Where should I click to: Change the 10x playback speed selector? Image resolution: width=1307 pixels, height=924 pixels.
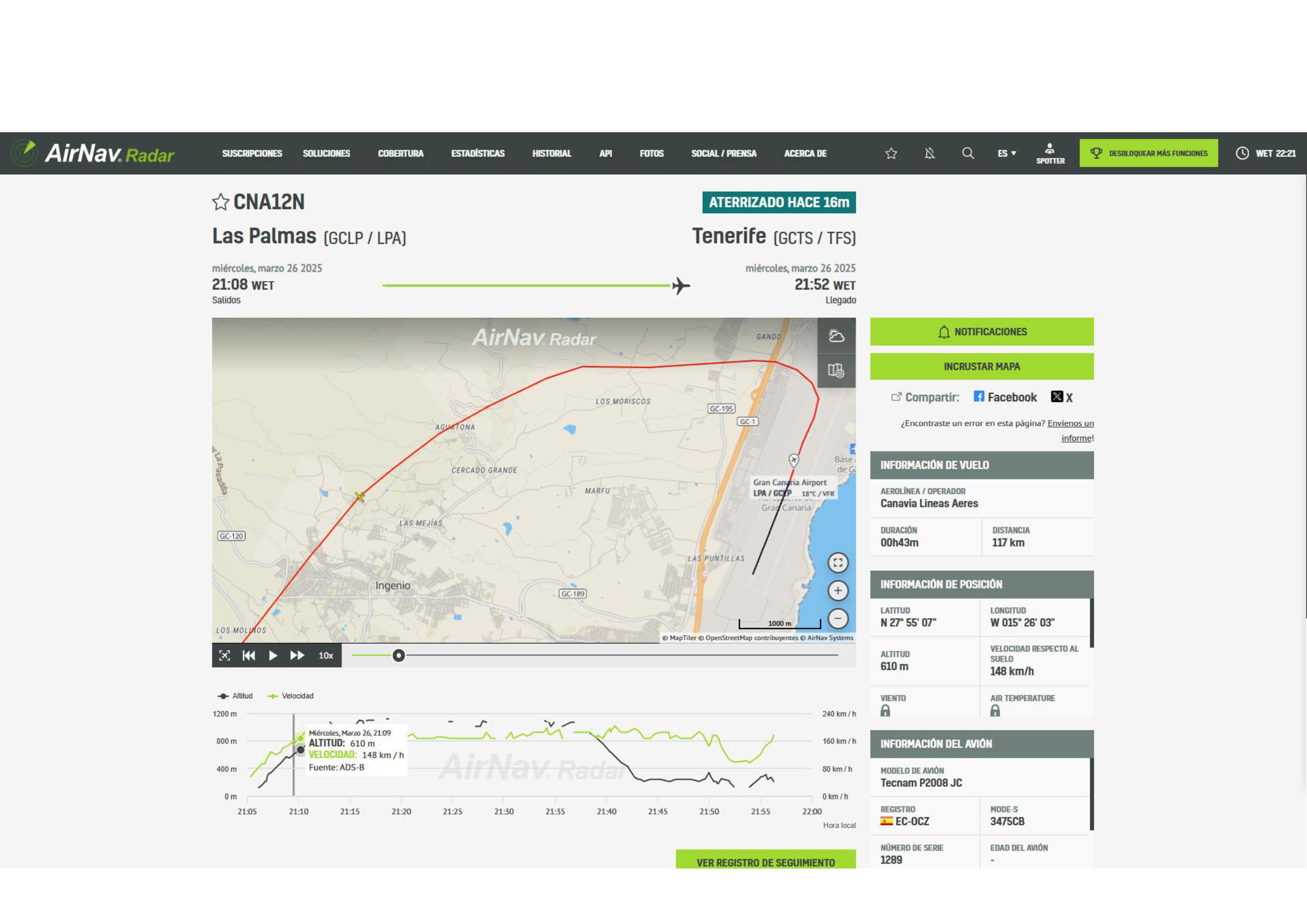coord(326,655)
